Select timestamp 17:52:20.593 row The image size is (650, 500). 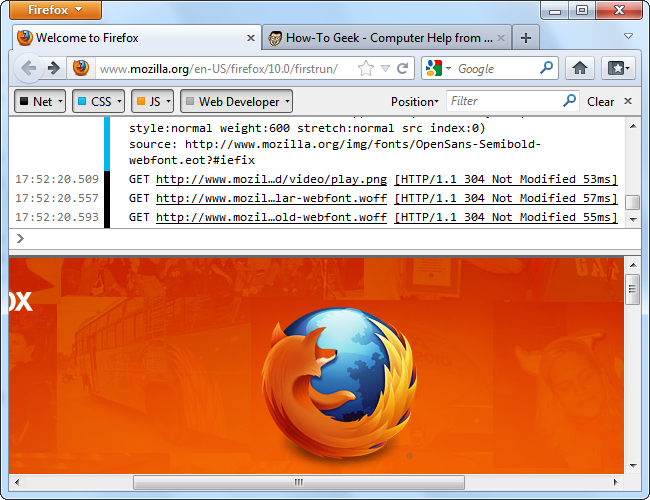pyautogui.click(x=57, y=218)
